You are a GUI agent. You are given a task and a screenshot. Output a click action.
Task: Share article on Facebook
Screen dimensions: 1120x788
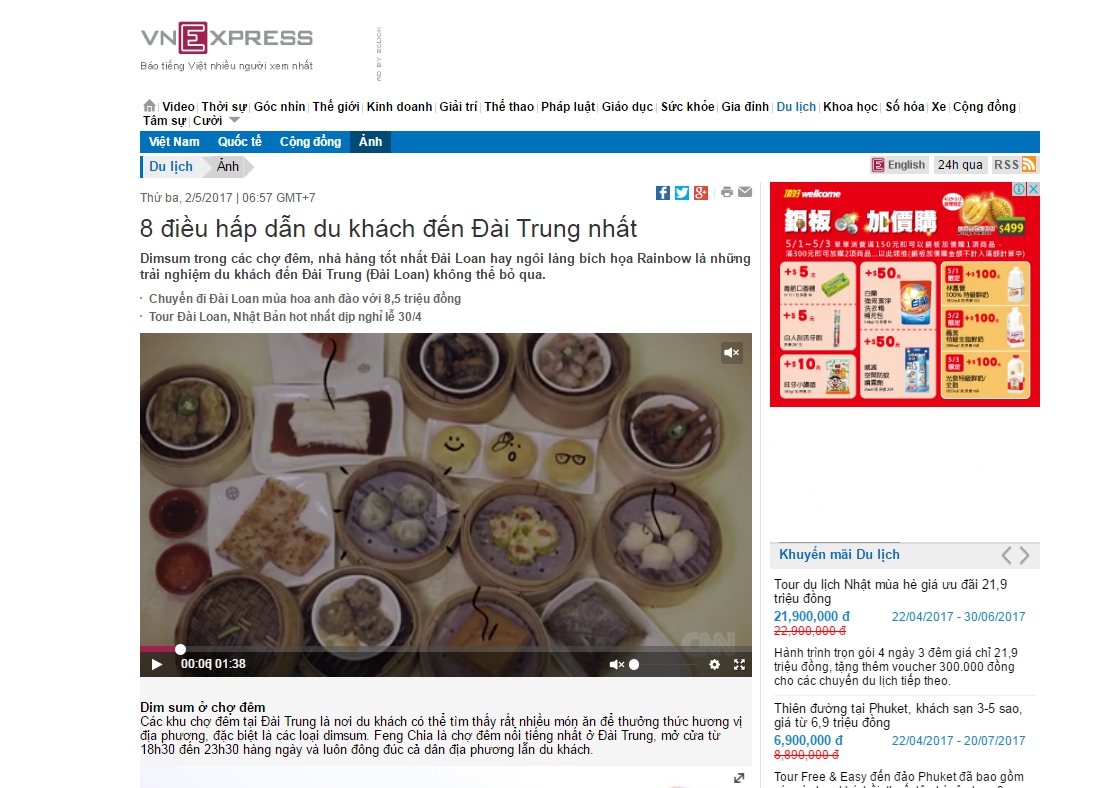point(663,193)
